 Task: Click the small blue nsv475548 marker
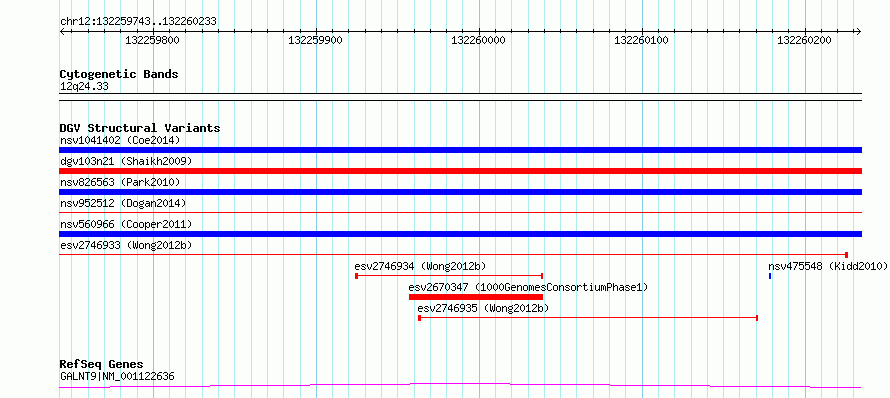[770, 276]
